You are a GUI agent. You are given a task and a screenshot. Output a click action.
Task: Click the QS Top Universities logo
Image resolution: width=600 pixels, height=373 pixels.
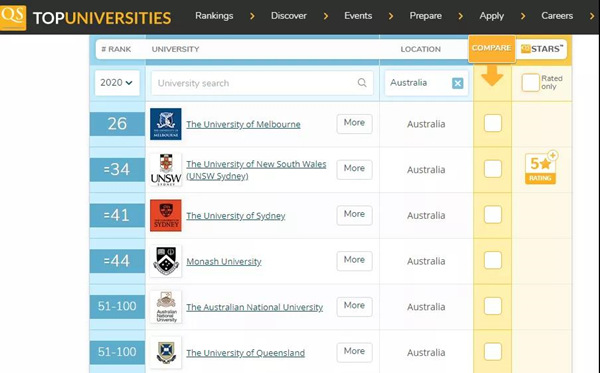pos(86,17)
